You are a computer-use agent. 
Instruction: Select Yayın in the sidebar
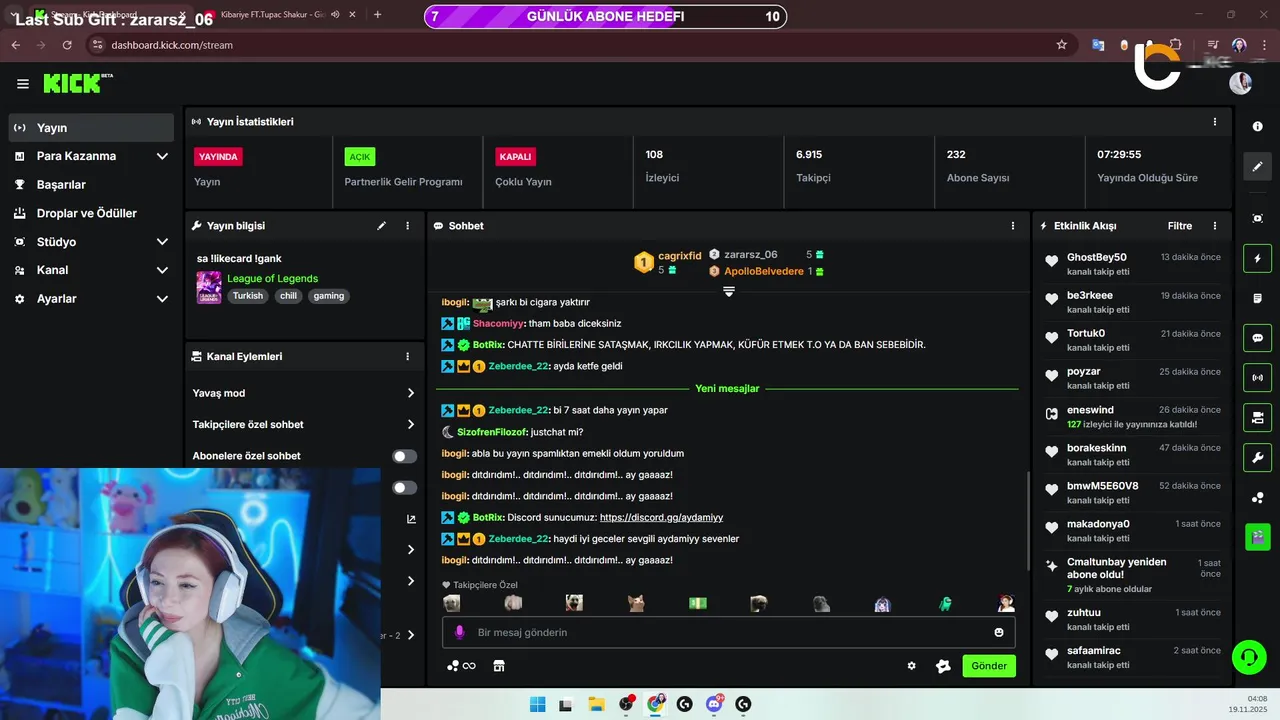pyautogui.click(x=91, y=128)
